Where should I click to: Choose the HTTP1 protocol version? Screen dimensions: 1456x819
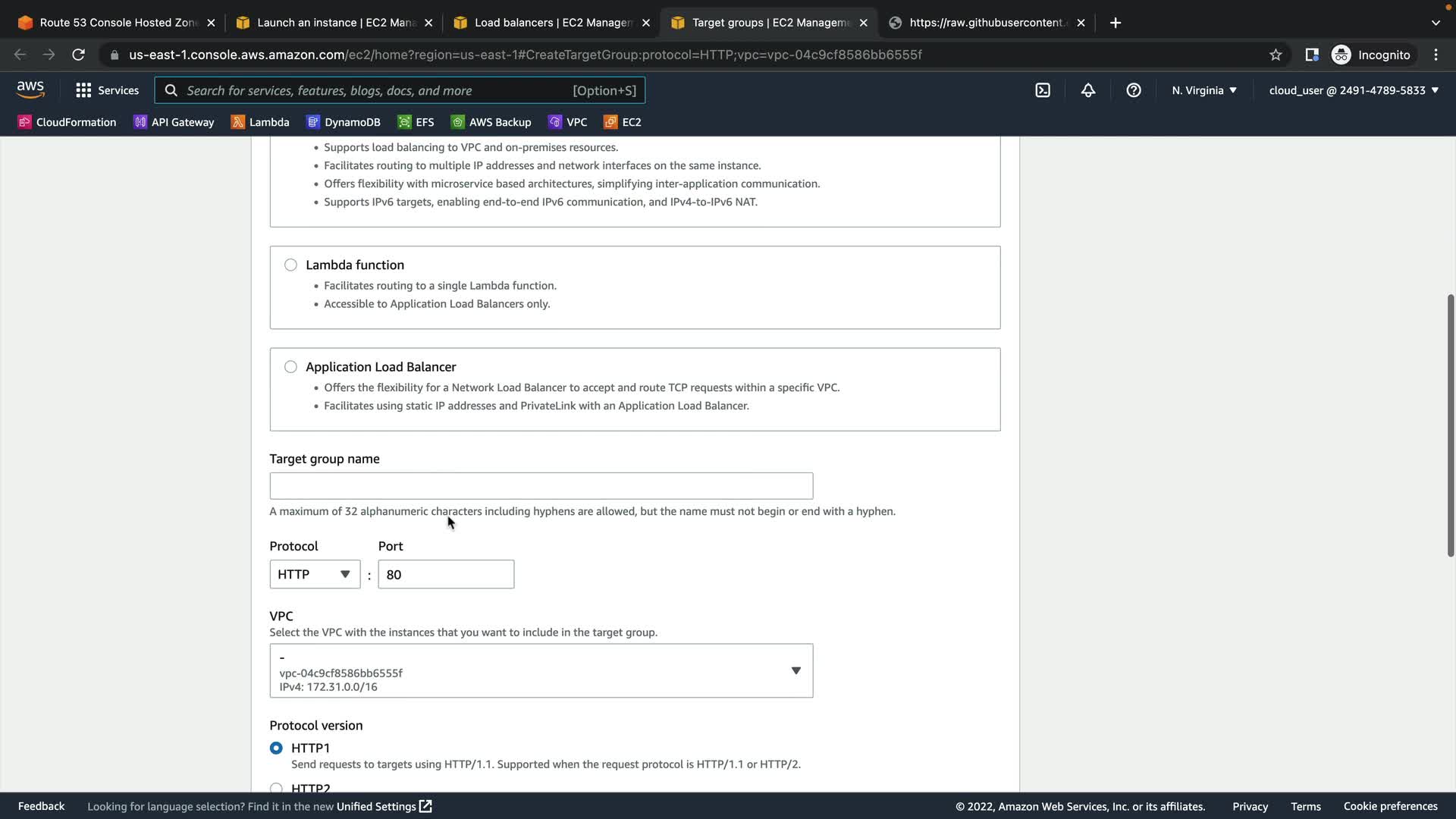click(x=276, y=748)
